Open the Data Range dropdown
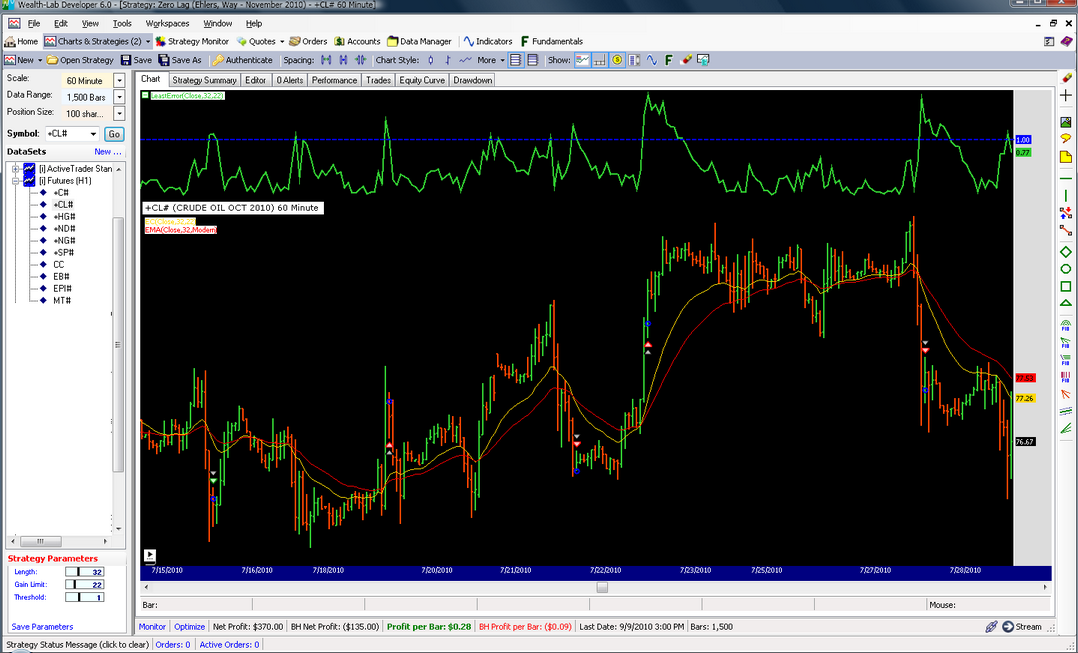 click(119, 97)
